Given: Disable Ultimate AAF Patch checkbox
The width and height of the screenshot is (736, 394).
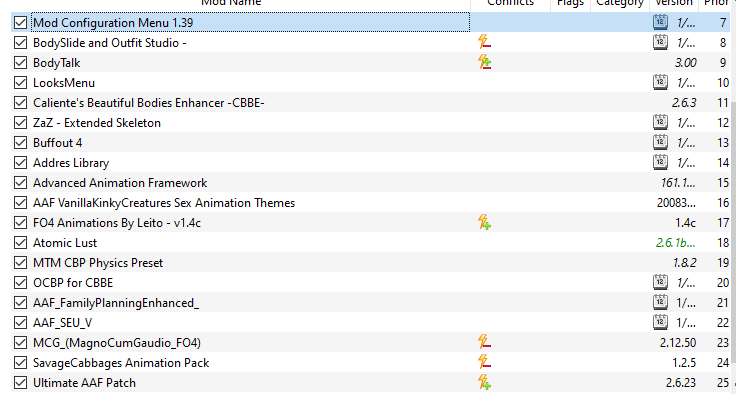Looking at the screenshot, I should tap(20, 383).
